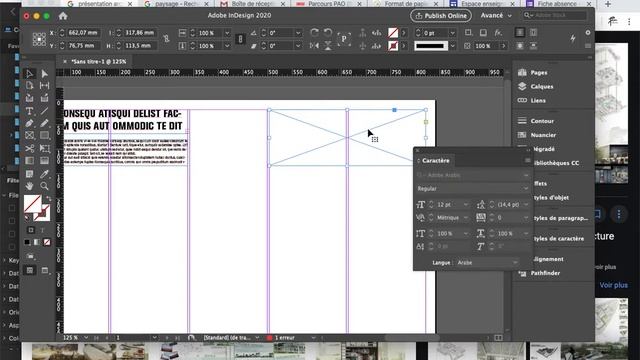Open Regular font style dropdown
640x360 pixels.
pos(526,189)
